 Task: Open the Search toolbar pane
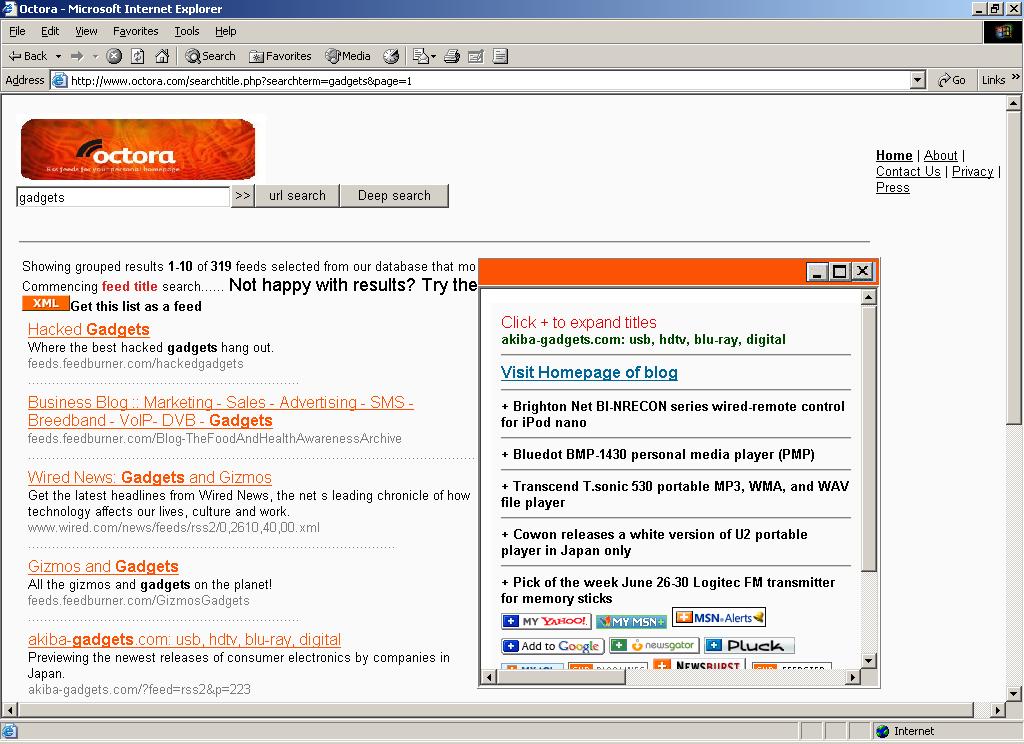tap(210, 56)
